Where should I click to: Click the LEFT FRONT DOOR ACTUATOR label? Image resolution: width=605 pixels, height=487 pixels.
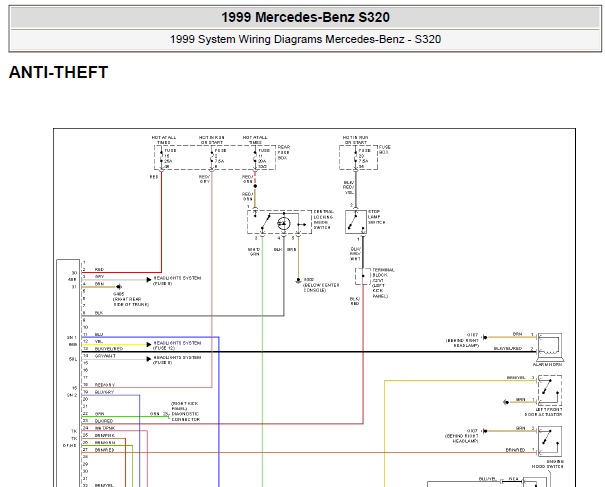[x=543, y=412]
